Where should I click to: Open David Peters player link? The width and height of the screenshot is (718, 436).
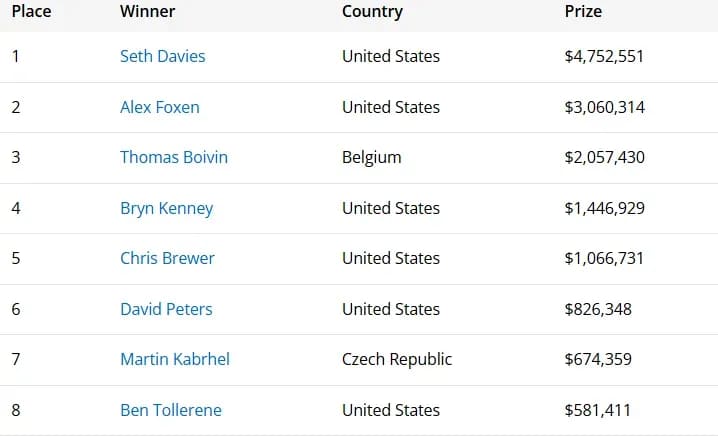(166, 309)
